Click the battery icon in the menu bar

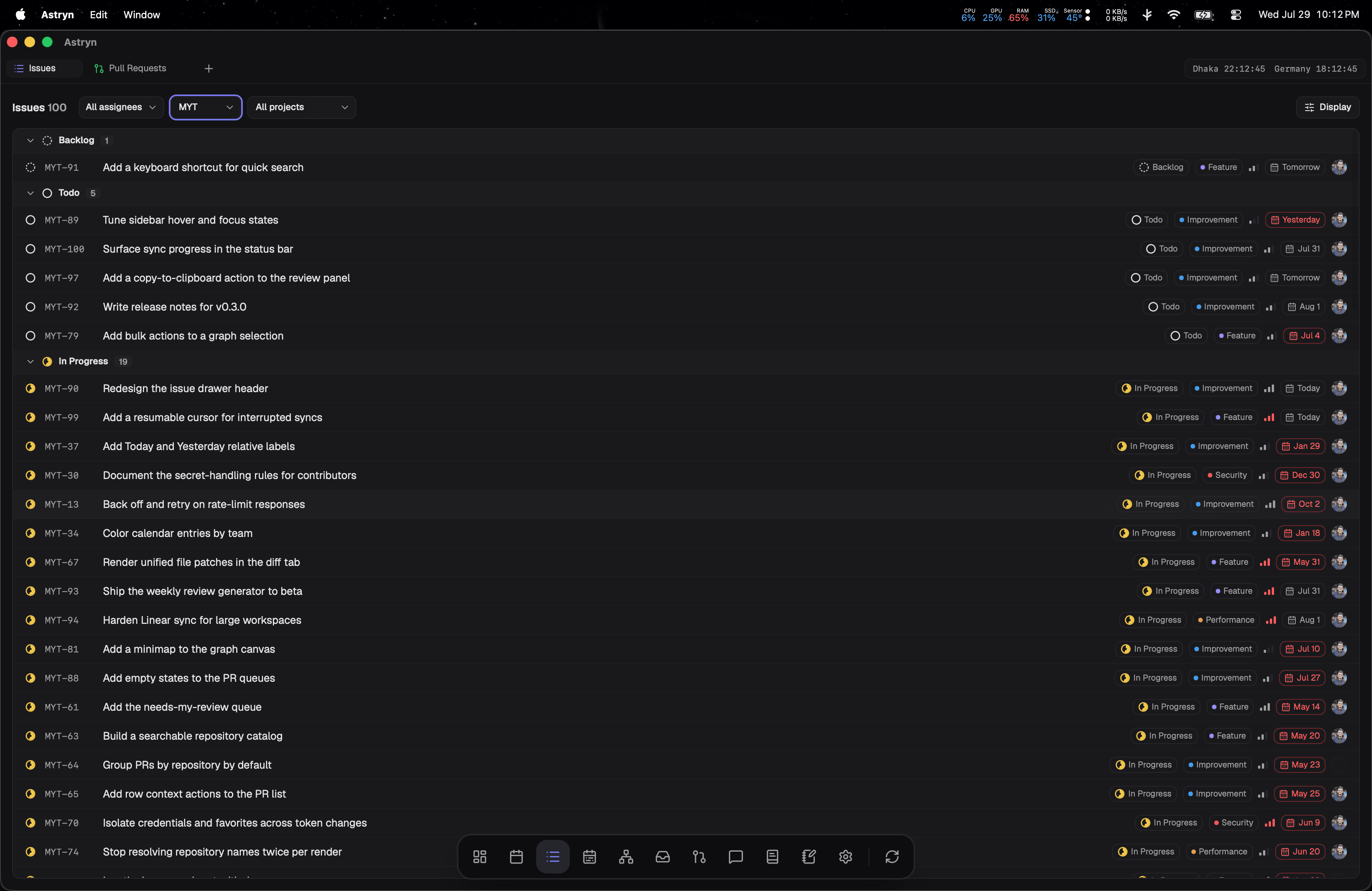coord(1204,15)
